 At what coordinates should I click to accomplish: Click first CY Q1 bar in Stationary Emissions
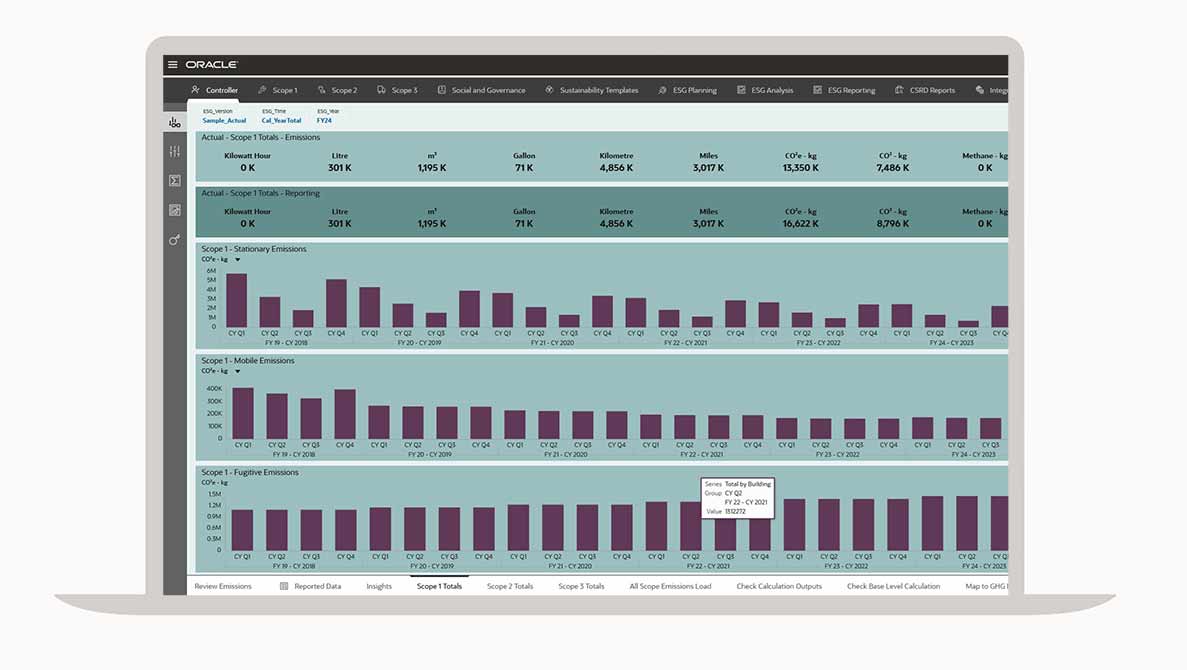click(x=236, y=300)
